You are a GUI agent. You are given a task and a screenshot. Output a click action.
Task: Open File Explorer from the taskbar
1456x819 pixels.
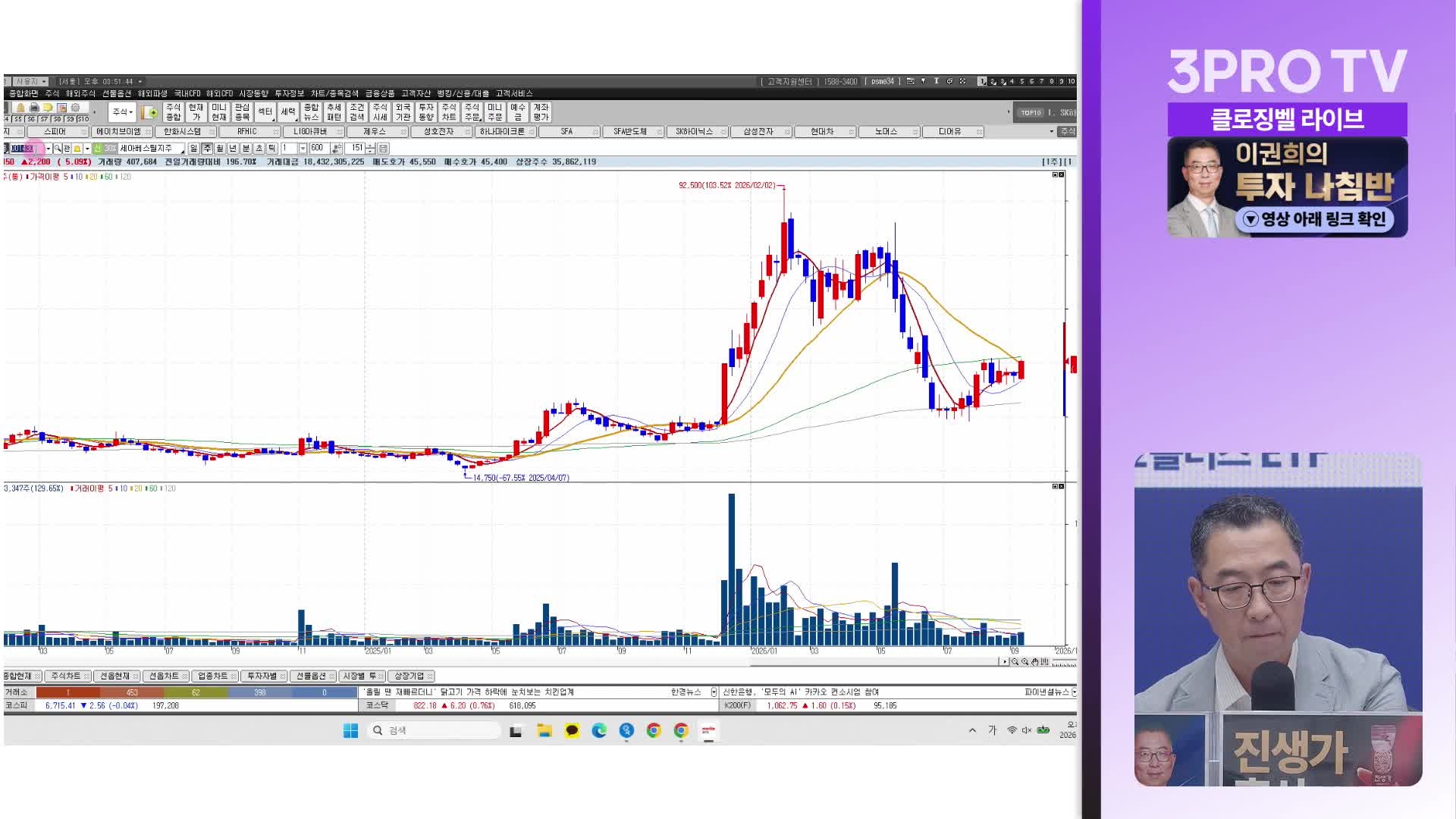544,730
